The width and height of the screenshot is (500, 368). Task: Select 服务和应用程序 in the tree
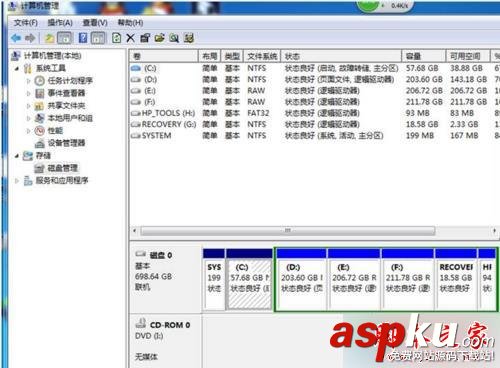point(62,181)
